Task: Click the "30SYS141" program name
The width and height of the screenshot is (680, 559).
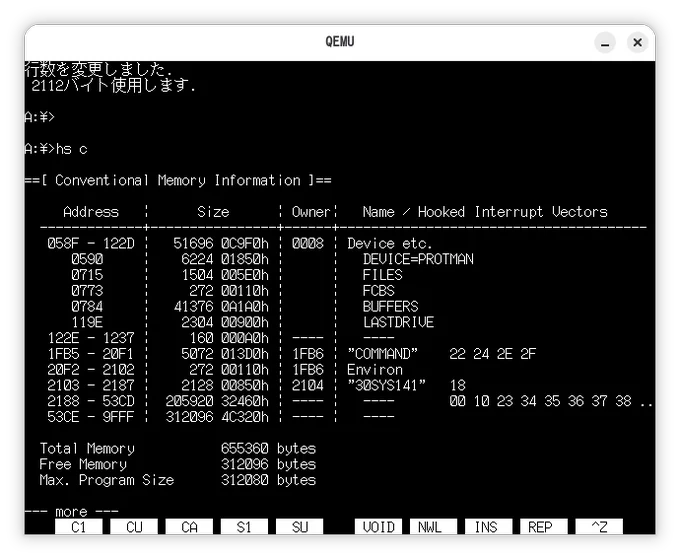Action: click(386, 385)
